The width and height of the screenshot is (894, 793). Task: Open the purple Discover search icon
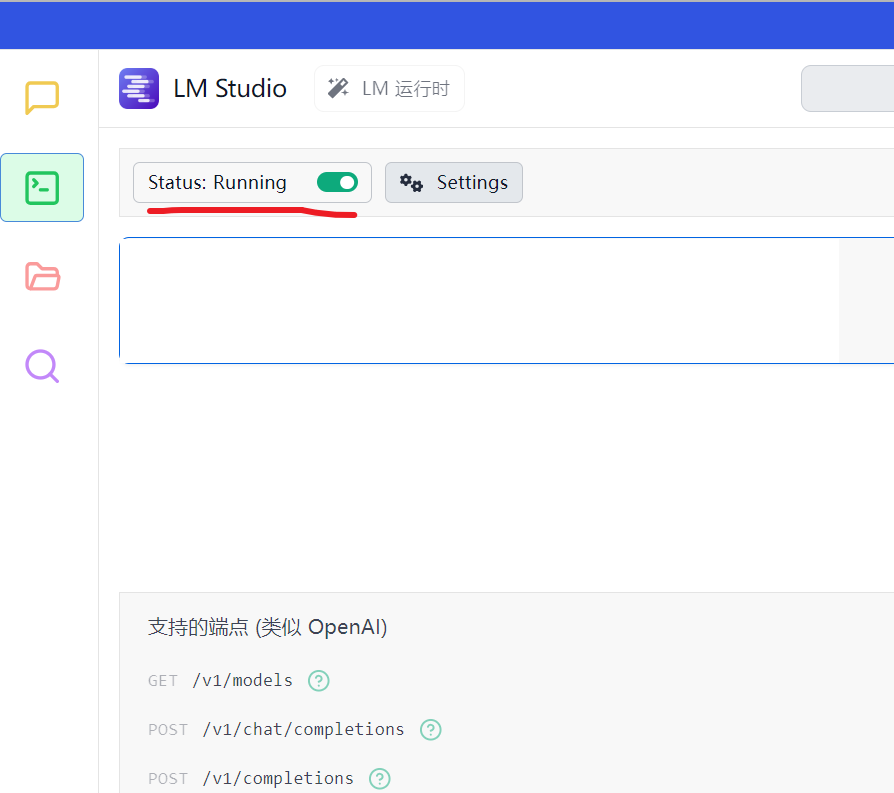click(42, 366)
